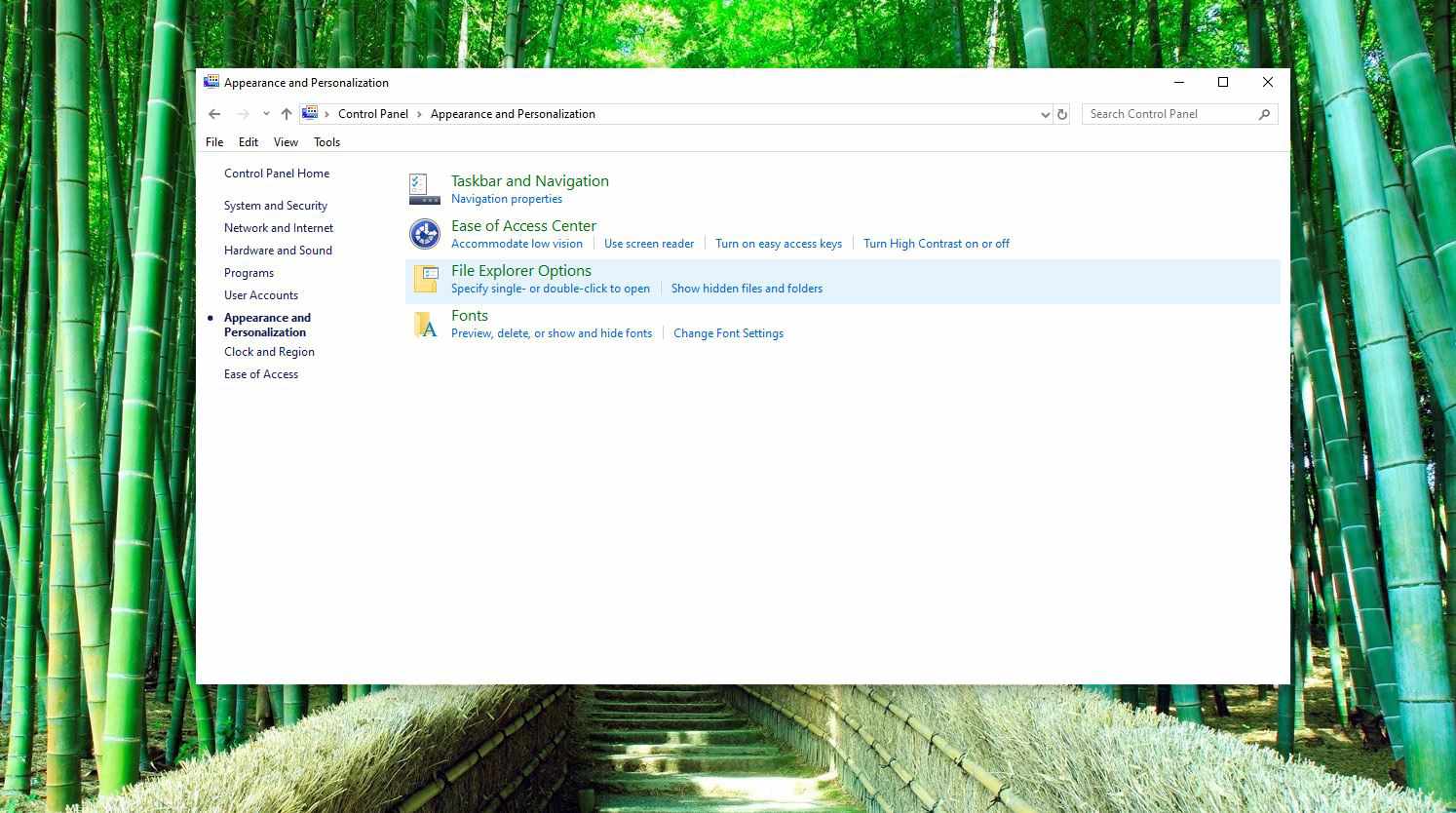The width and height of the screenshot is (1456, 813).
Task: Expand the chevron before Control Panel breadcrumb
Action: pyautogui.click(x=327, y=114)
